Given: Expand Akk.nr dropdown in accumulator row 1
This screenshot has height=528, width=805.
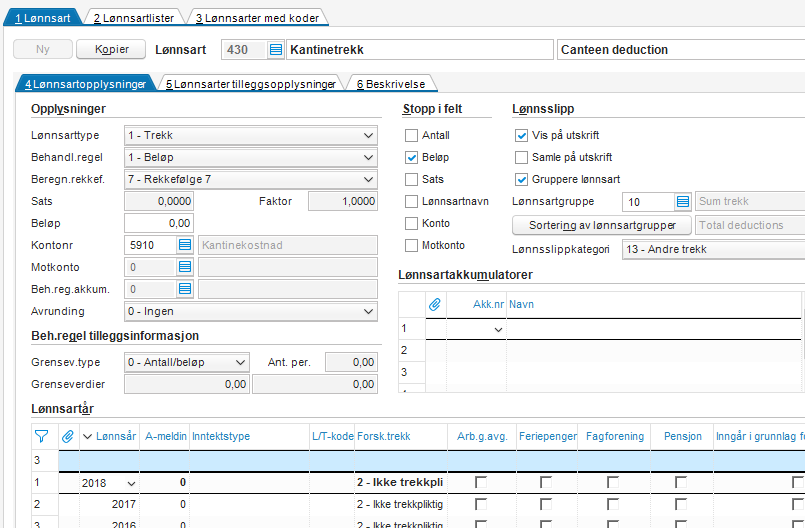Looking at the screenshot, I should pos(498,330).
